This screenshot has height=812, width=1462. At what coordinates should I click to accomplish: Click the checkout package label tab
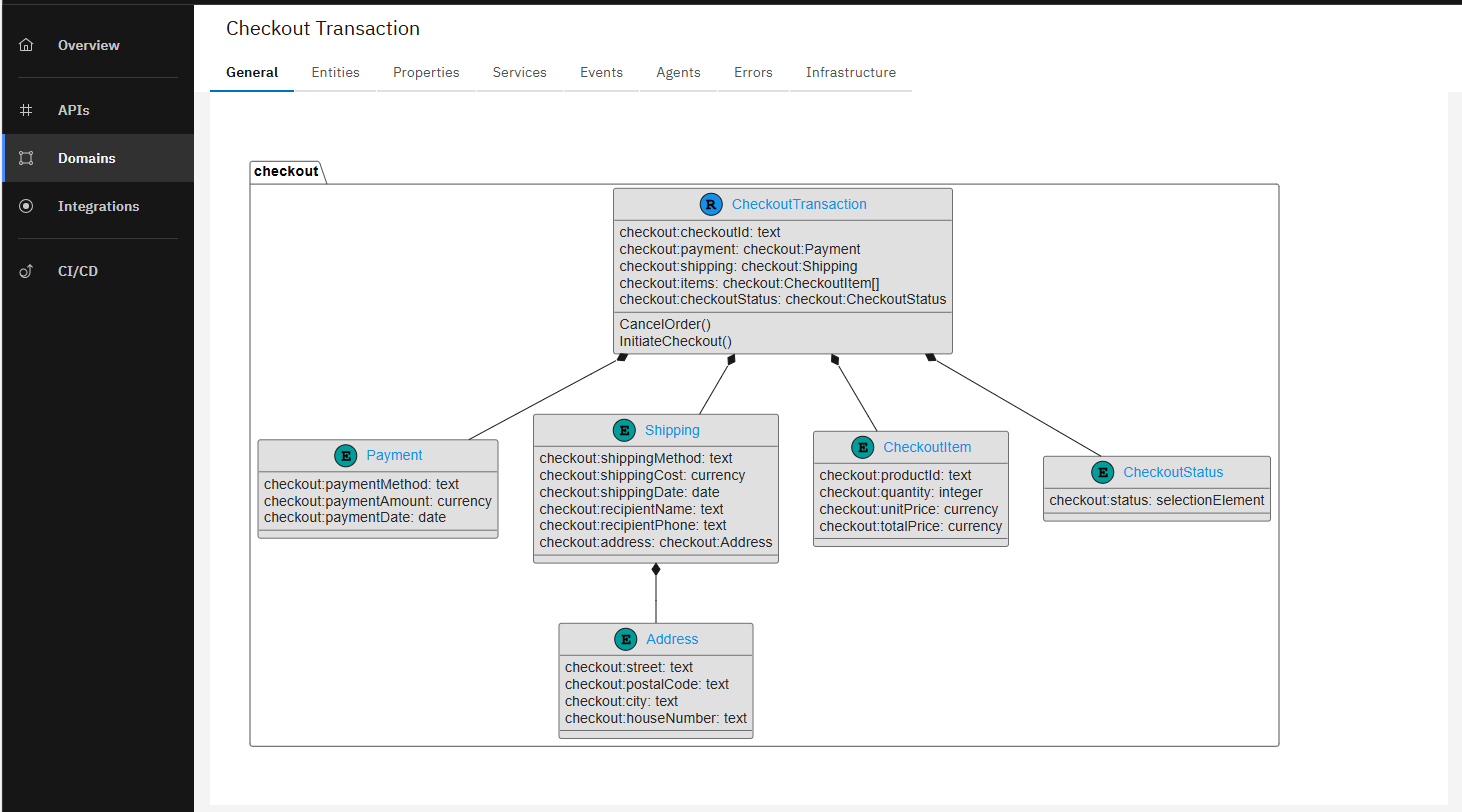pos(286,171)
